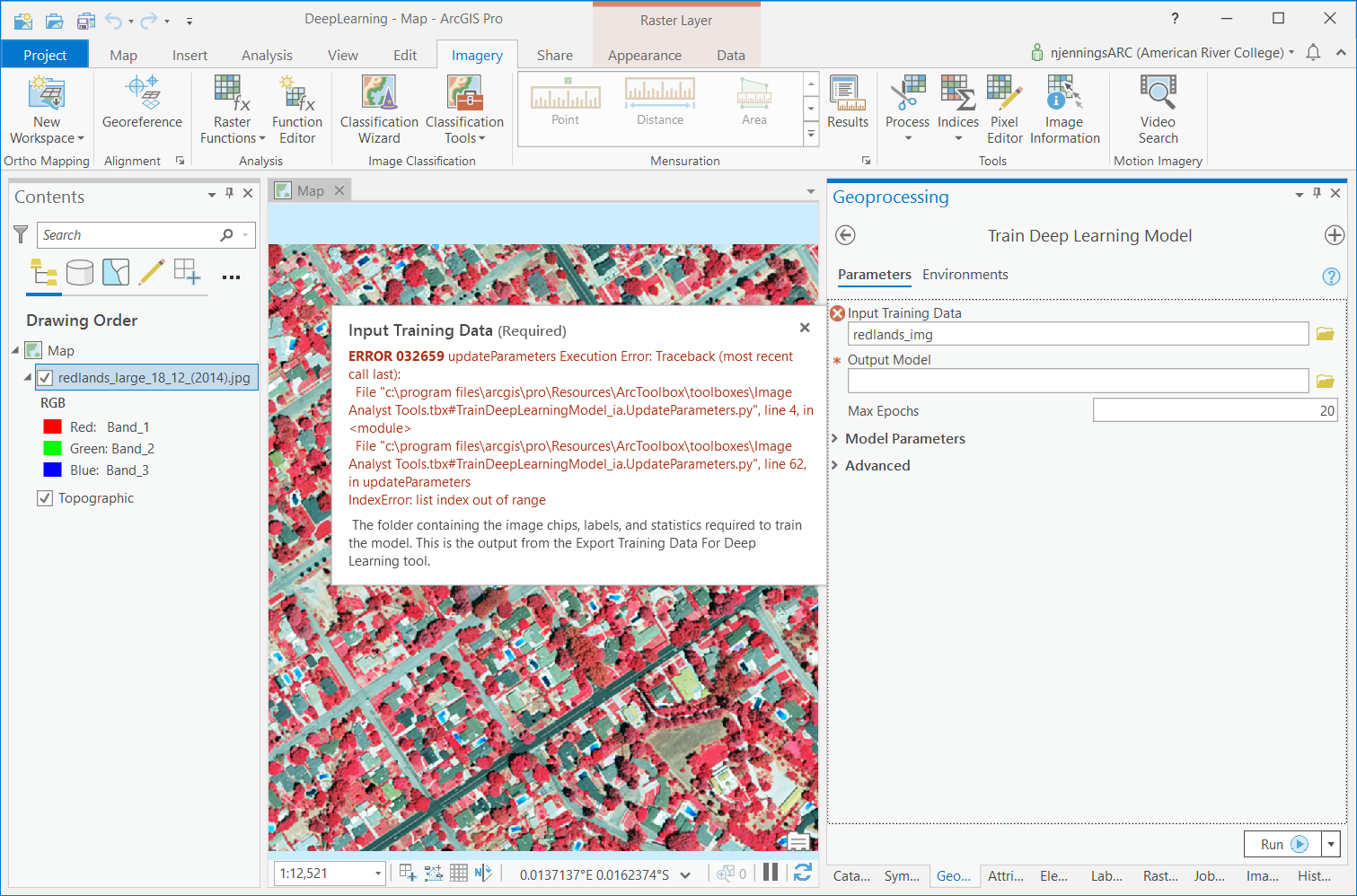
Task: Run the Train Deep Learning Model tool
Action: (1283, 844)
